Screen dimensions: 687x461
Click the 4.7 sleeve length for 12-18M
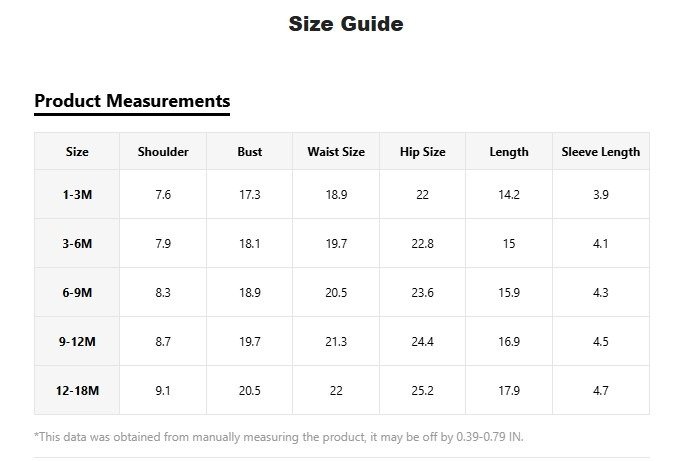600,391
